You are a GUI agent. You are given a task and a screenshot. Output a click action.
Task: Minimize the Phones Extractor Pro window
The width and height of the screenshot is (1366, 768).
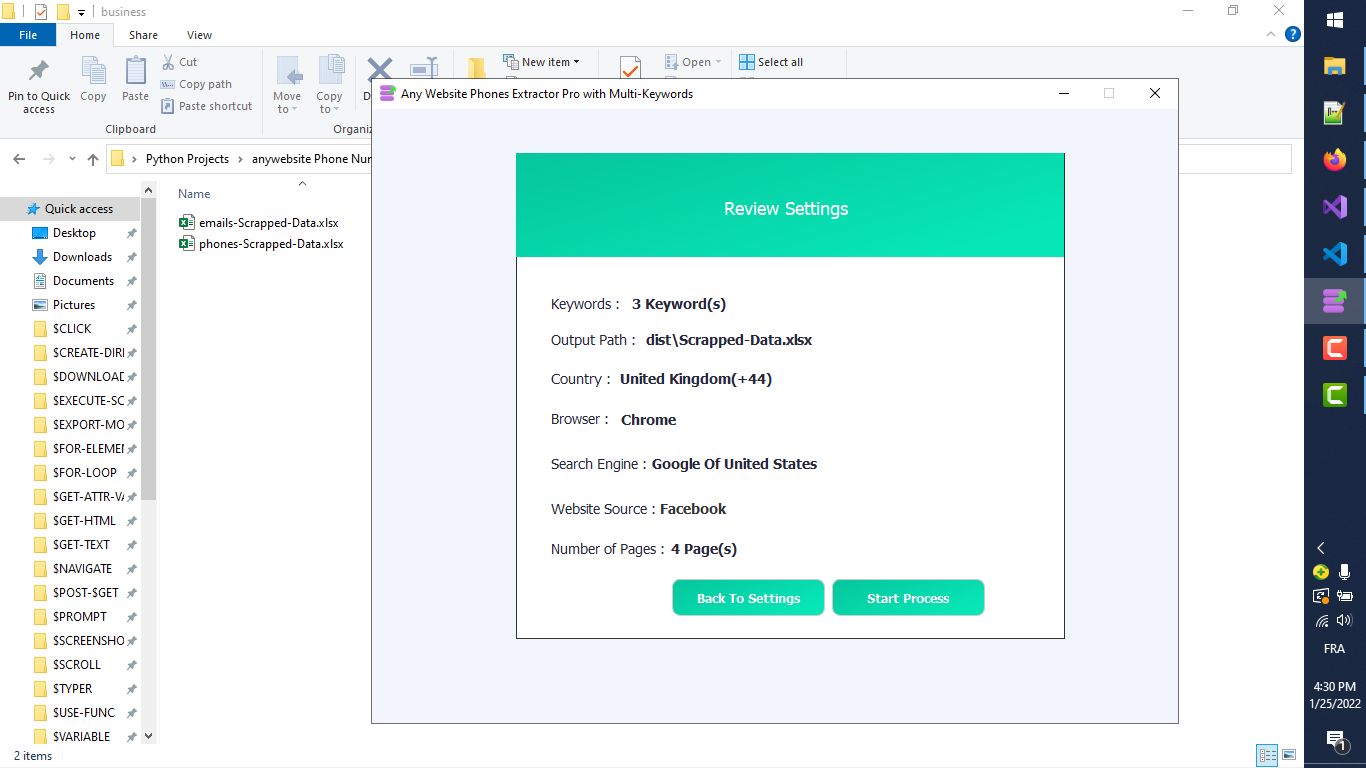pos(1064,93)
